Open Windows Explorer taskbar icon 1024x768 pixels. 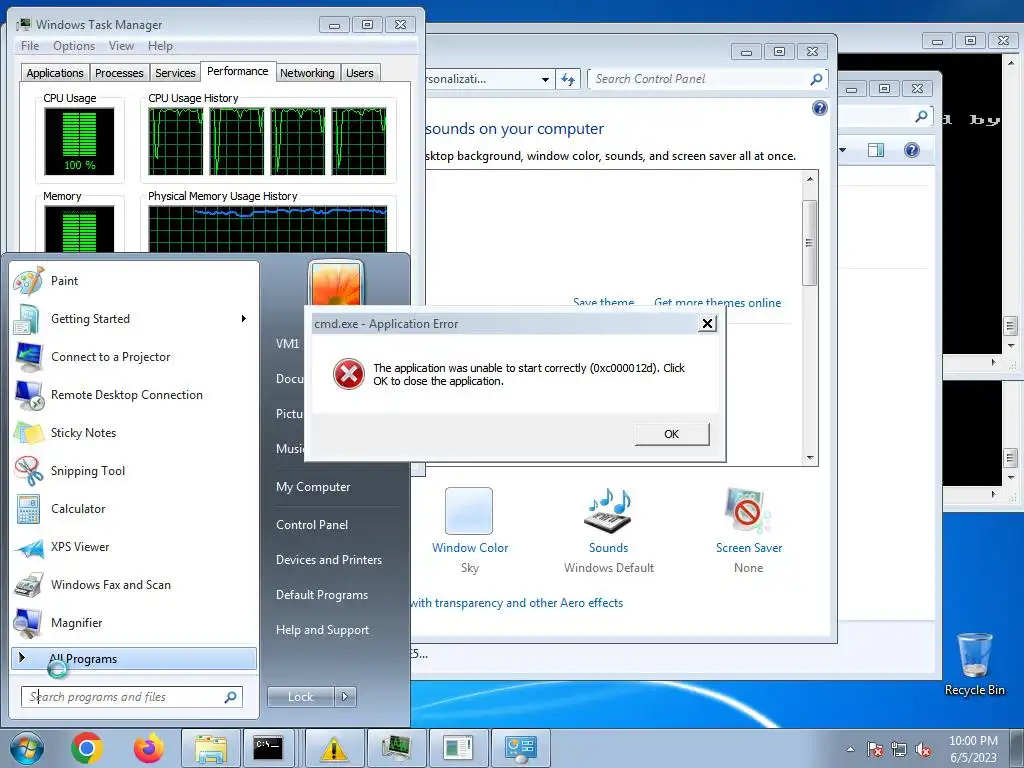[x=210, y=748]
